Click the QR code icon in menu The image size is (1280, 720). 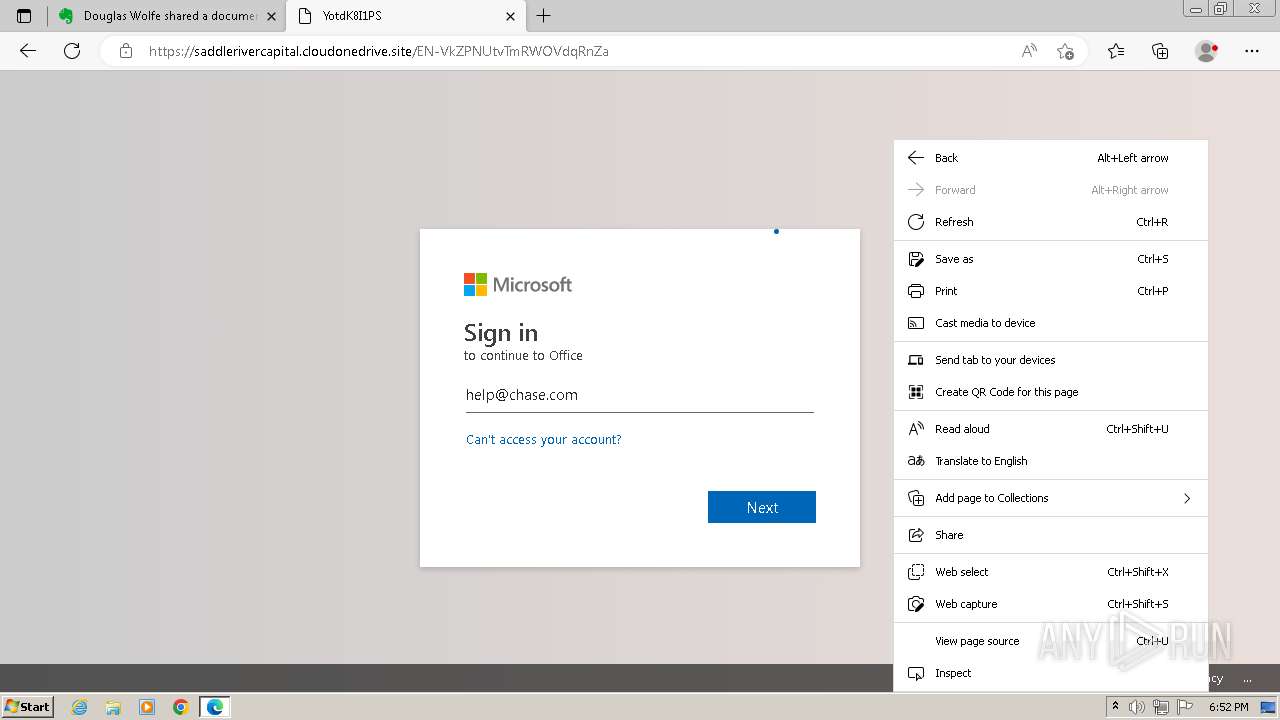coord(915,392)
